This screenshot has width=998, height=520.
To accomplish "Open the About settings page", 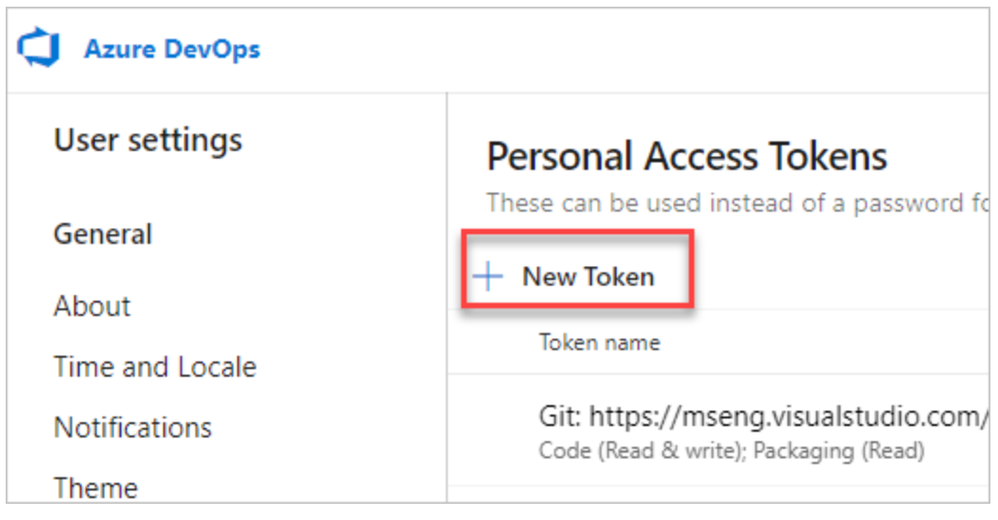I will (92, 306).
